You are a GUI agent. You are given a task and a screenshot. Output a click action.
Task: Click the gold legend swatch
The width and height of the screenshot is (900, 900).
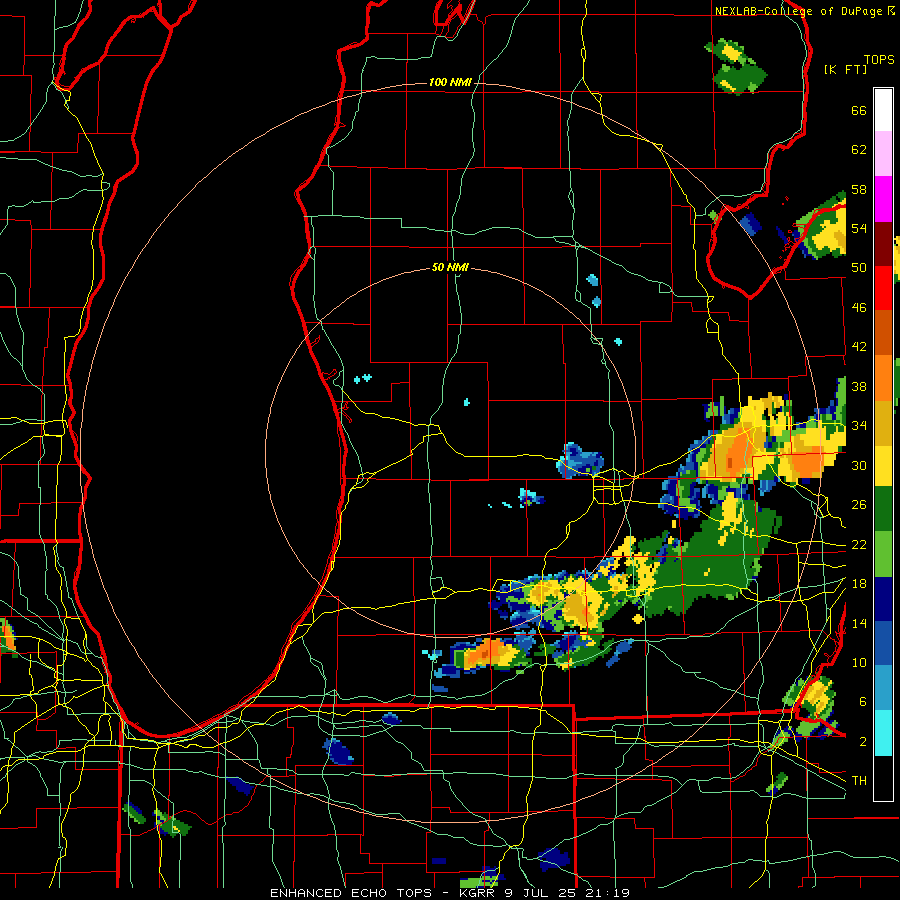pyautogui.click(x=883, y=422)
